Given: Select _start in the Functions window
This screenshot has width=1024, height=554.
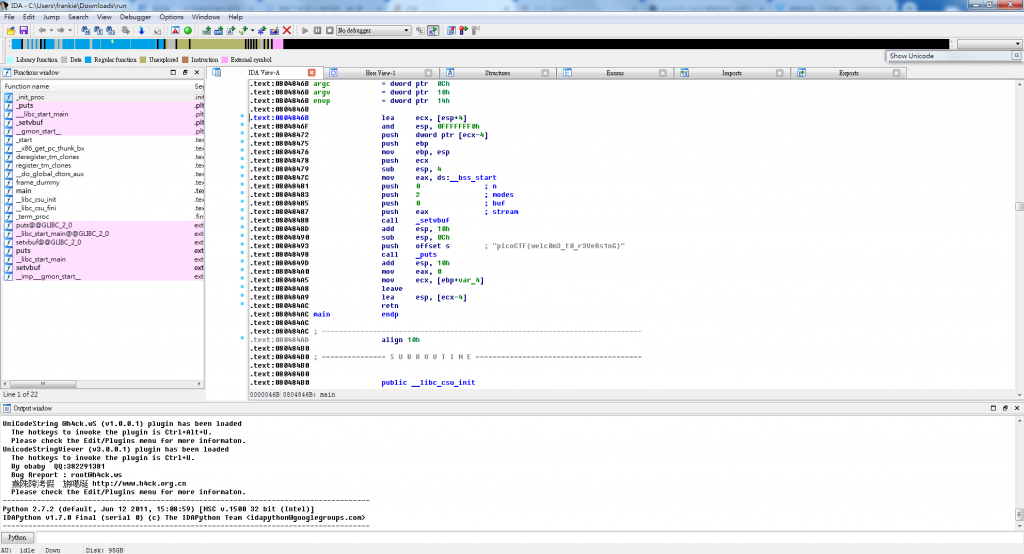Looking at the screenshot, I should (x=24, y=140).
